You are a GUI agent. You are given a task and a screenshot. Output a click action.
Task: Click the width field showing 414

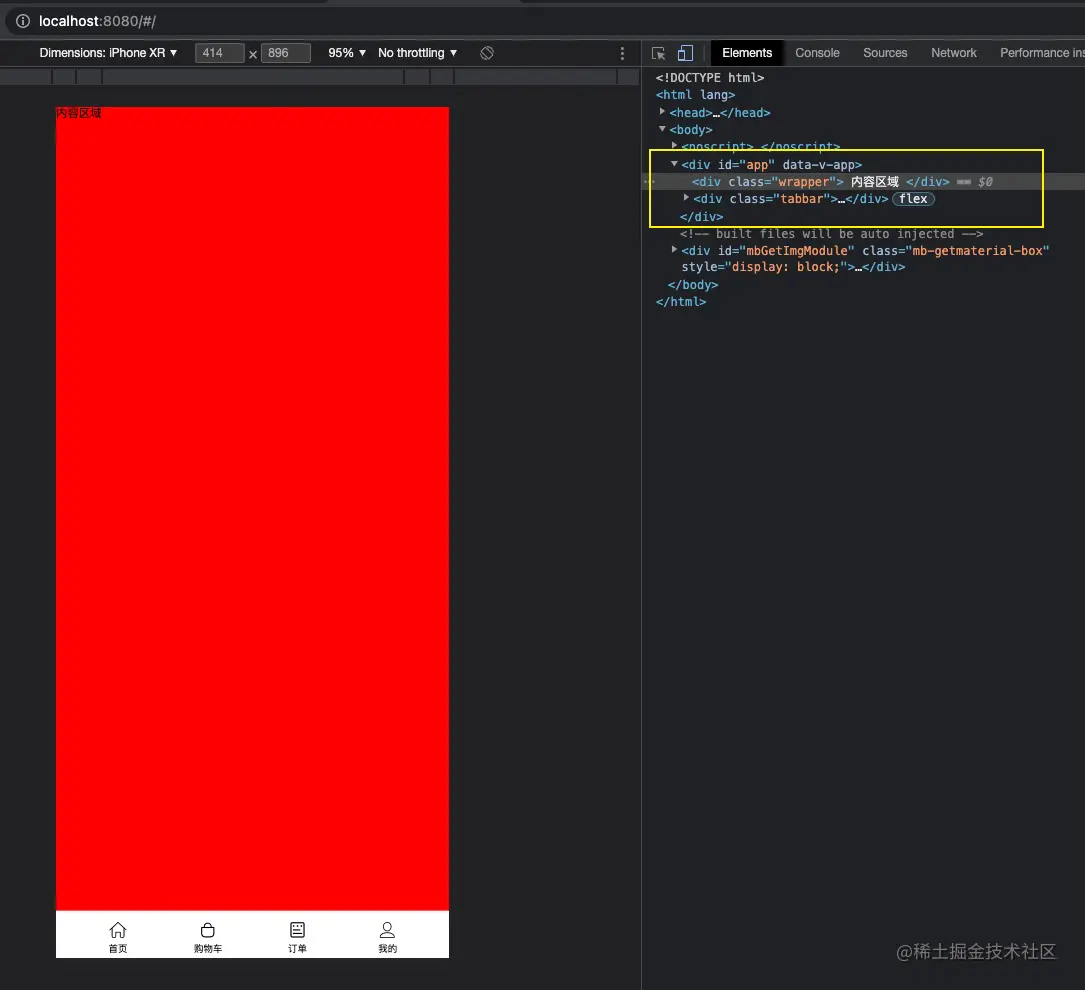coord(219,53)
